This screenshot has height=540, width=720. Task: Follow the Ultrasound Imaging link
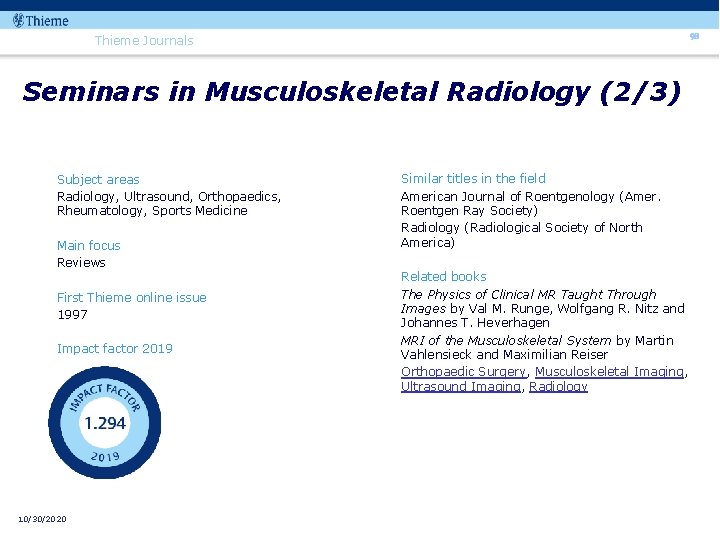click(461, 387)
